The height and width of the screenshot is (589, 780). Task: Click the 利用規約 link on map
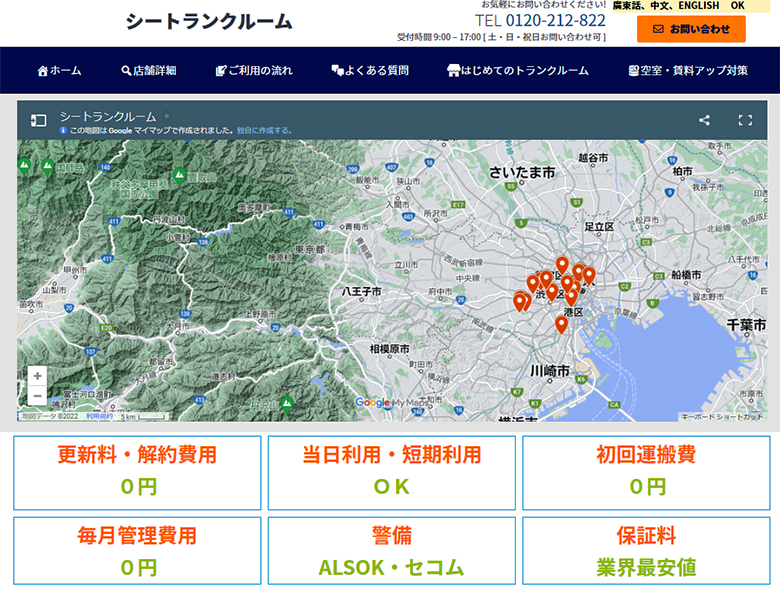pyautogui.click(x=99, y=416)
